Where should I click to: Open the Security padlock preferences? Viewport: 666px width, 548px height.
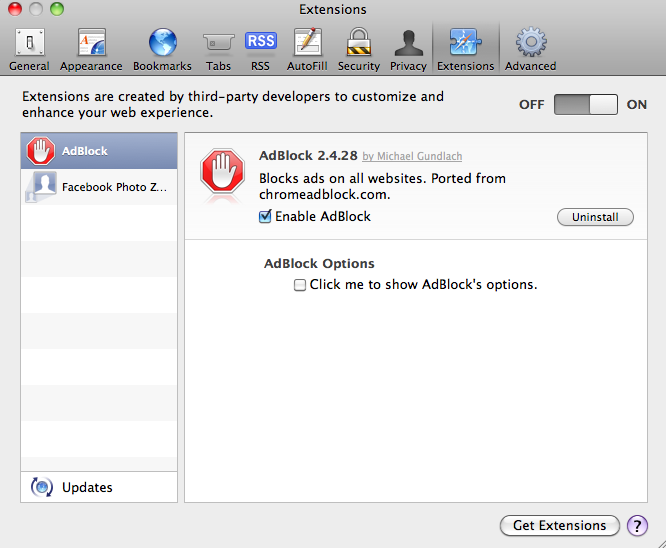(x=358, y=49)
